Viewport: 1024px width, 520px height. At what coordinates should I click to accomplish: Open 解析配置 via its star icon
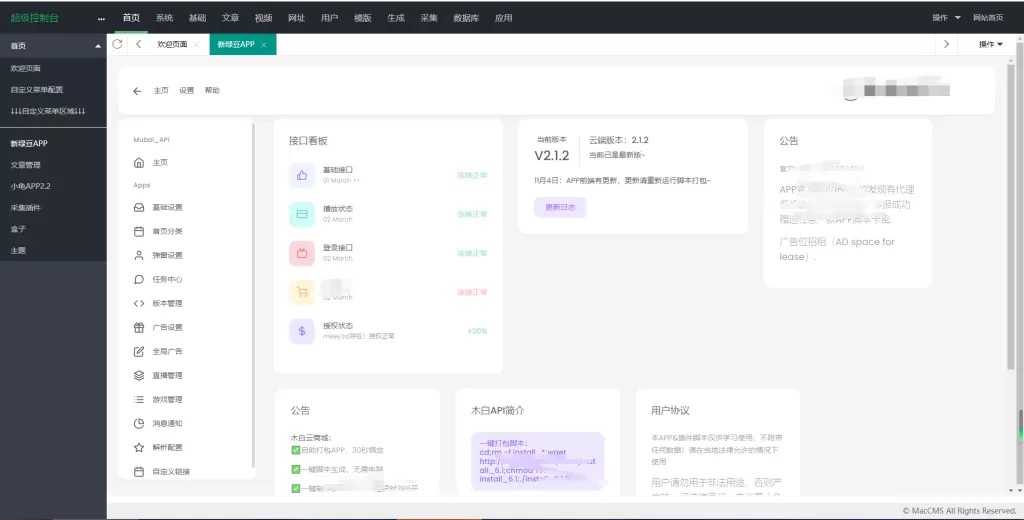point(138,447)
